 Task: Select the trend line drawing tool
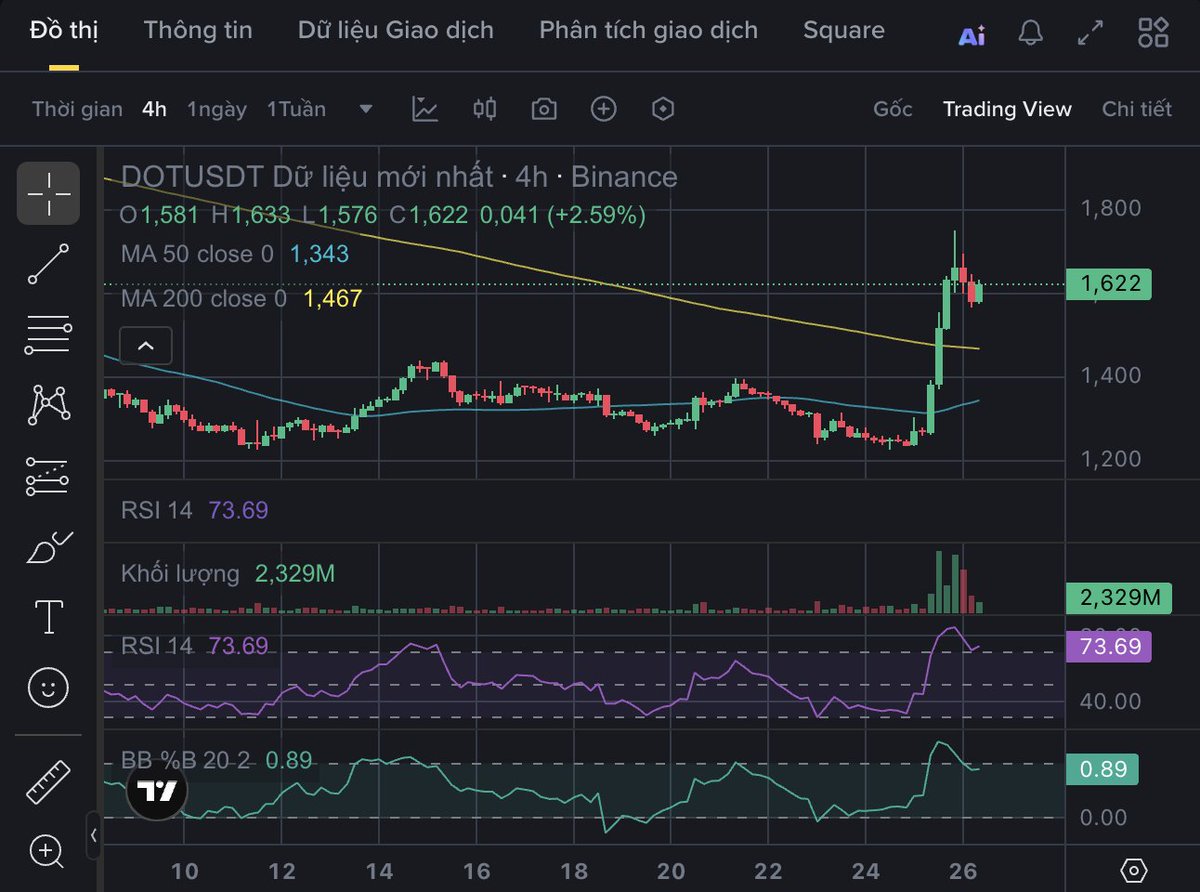point(48,264)
